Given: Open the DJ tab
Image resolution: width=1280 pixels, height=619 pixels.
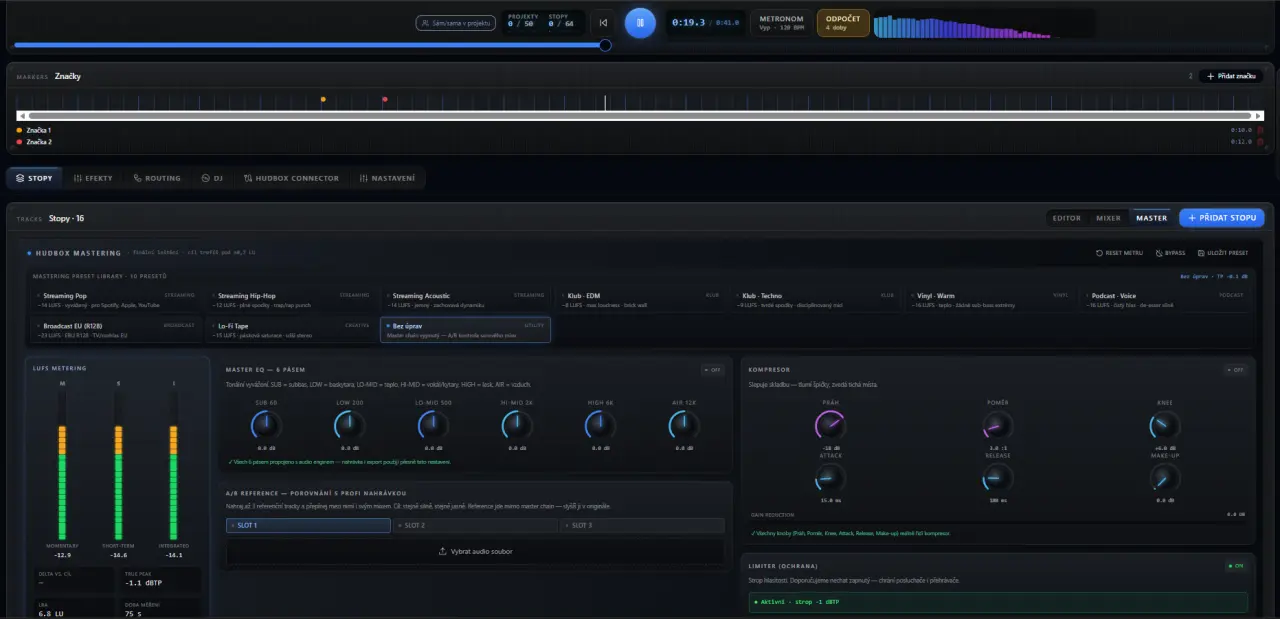Looking at the screenshot, I should click(x=212, y=178).
